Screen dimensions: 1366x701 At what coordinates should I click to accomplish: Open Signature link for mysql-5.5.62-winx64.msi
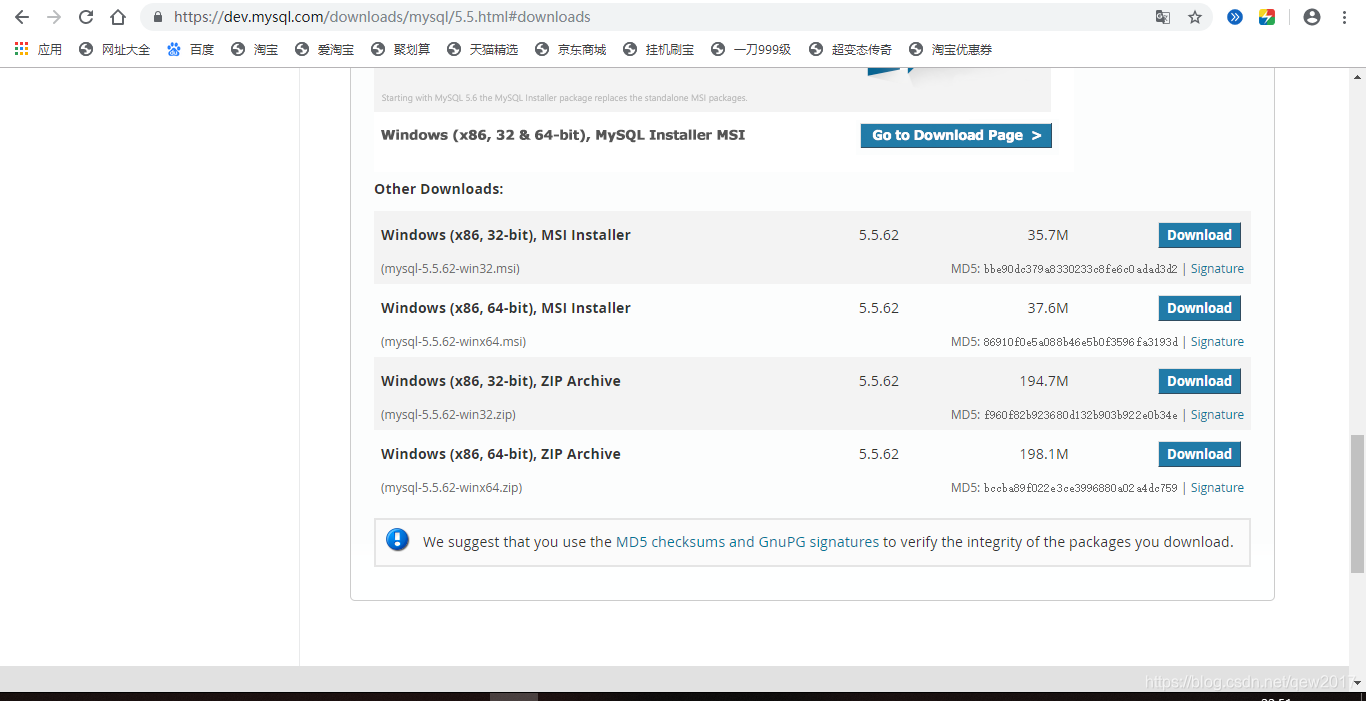[1217, 342]
